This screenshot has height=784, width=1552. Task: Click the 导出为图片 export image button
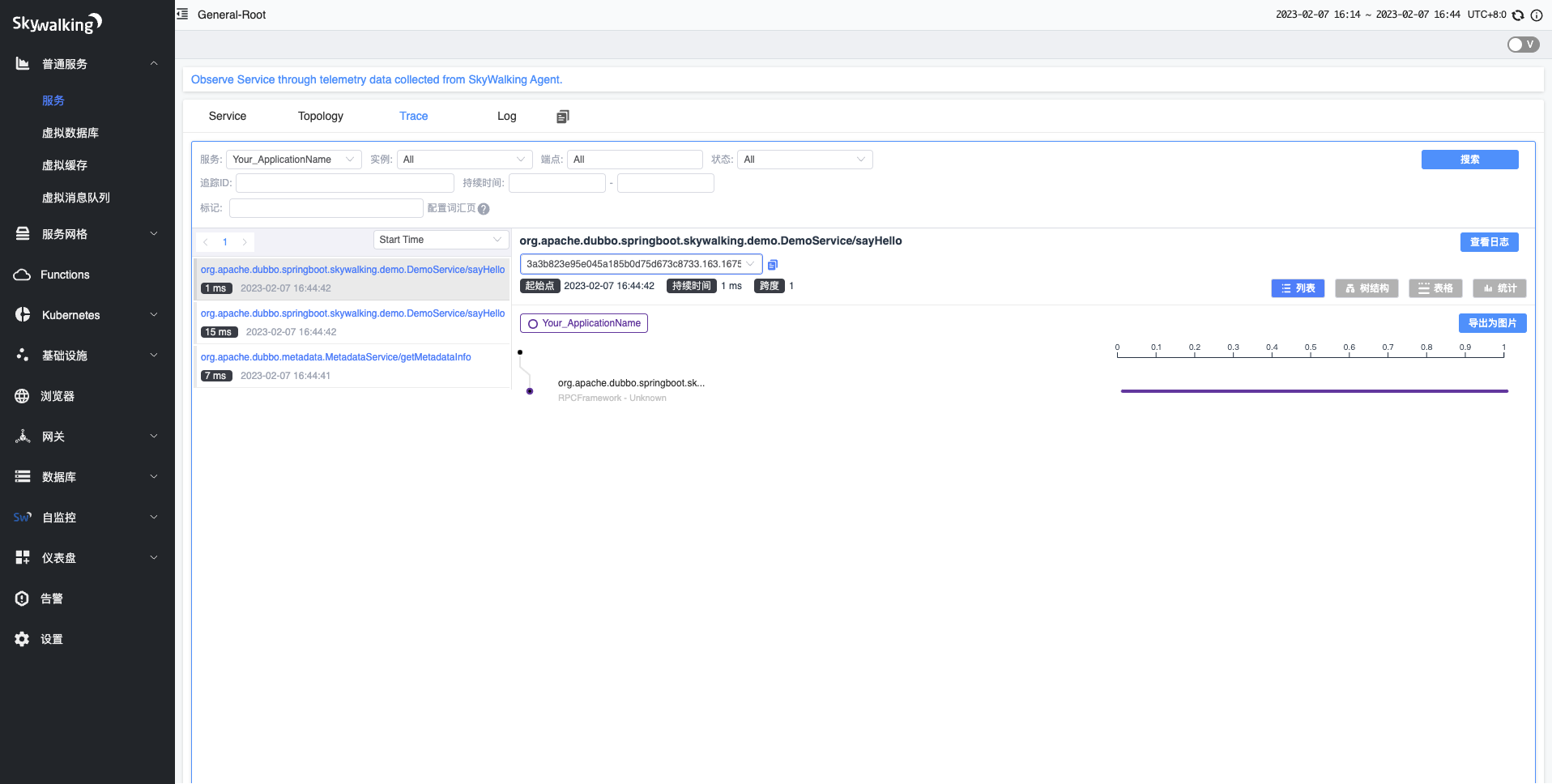(1492, 323)
